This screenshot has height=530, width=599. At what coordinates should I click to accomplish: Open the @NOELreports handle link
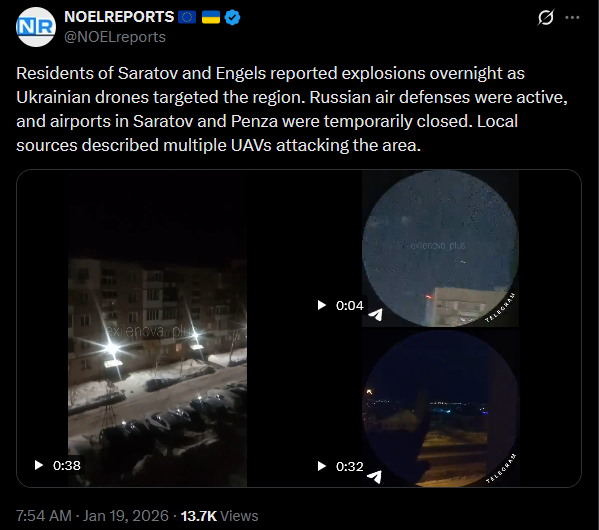tap(115, 37)
